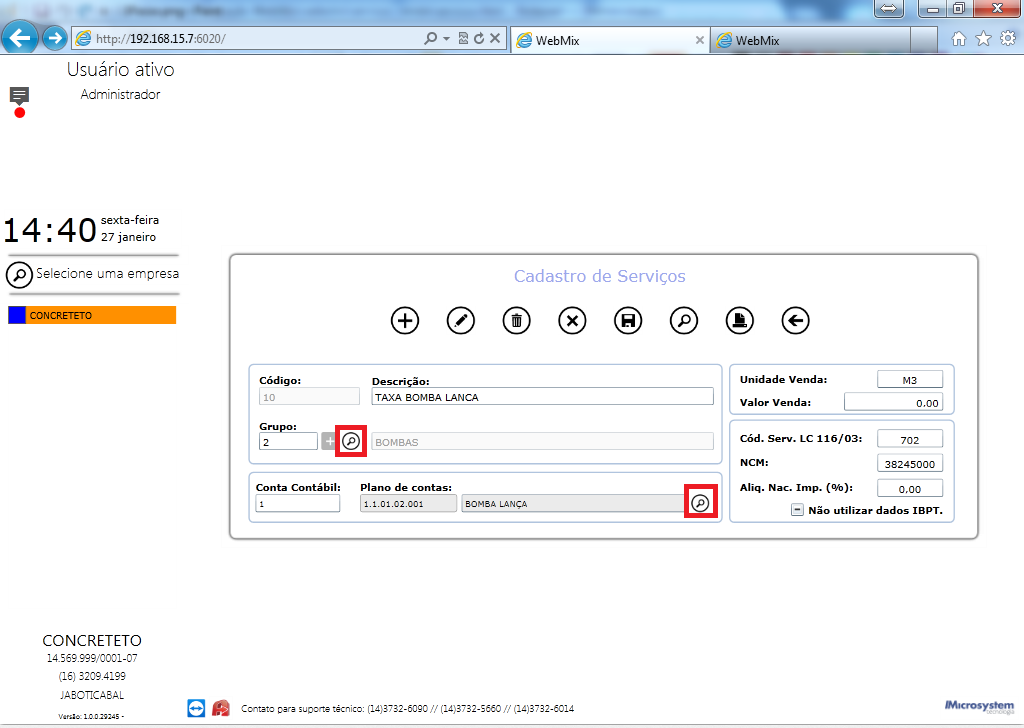
Task: Click the print report icon
Action: [x=740, y=321]
